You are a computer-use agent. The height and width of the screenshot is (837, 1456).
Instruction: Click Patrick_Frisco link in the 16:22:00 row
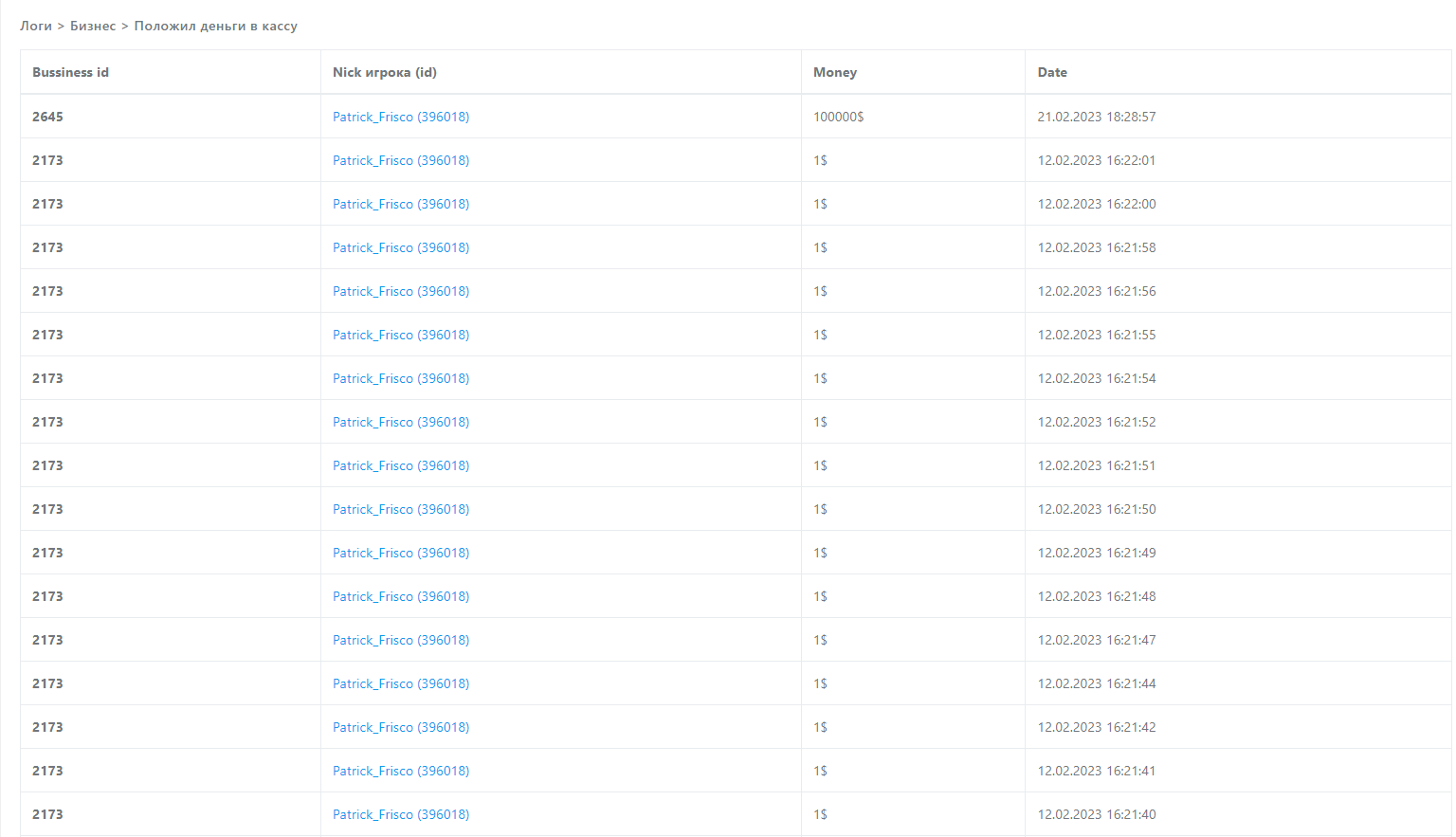(x=400, y=204)
